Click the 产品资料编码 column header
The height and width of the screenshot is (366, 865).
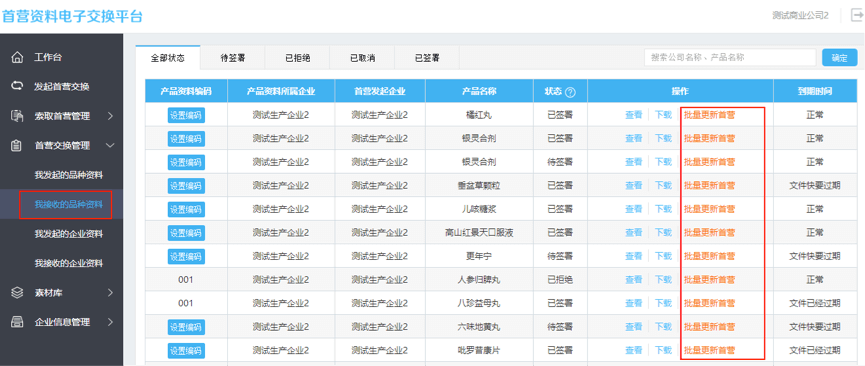click(x=186, y=92)
